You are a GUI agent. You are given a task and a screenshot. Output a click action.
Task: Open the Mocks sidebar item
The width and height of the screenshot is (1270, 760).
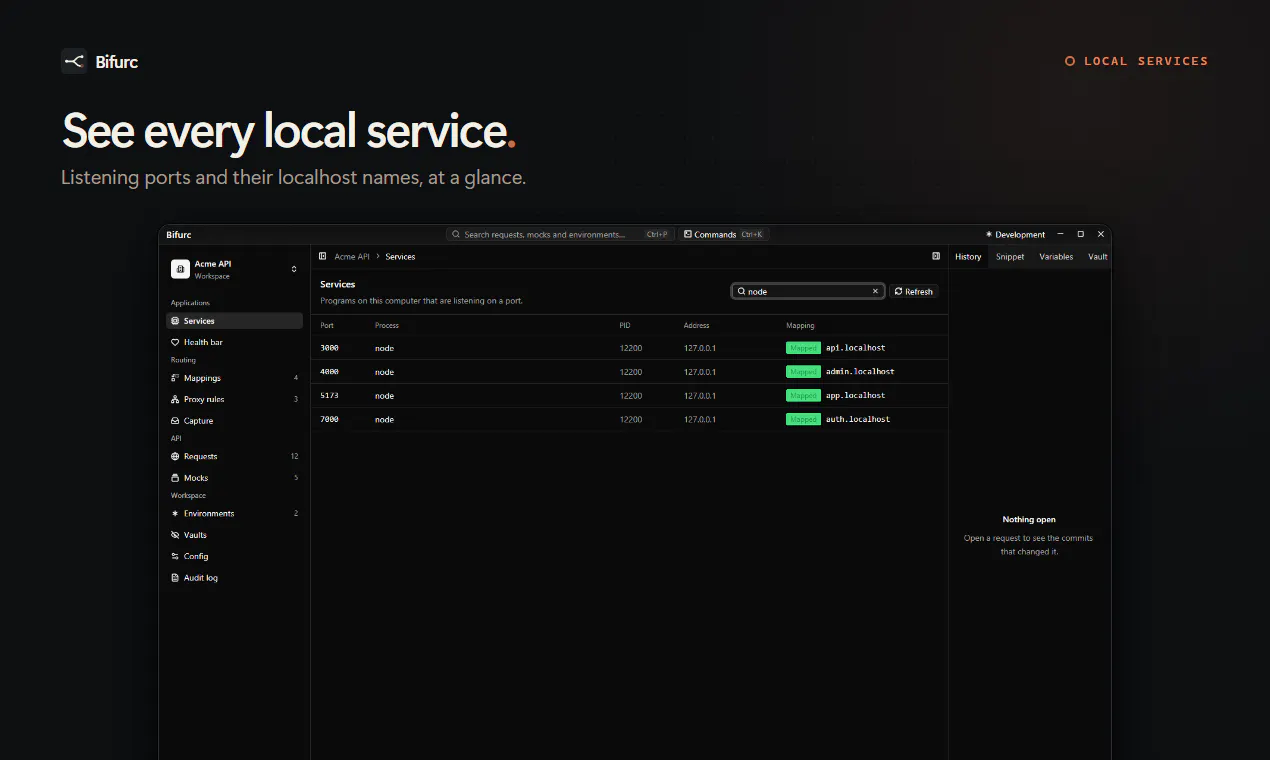coord(234,478)
